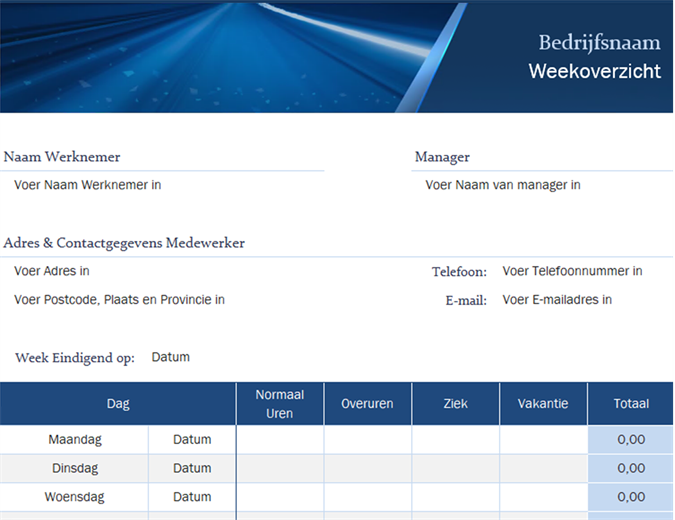675x520 pixels.
Task: Click the Weekoverzicht heading in banner
Action: click(594, 72)
